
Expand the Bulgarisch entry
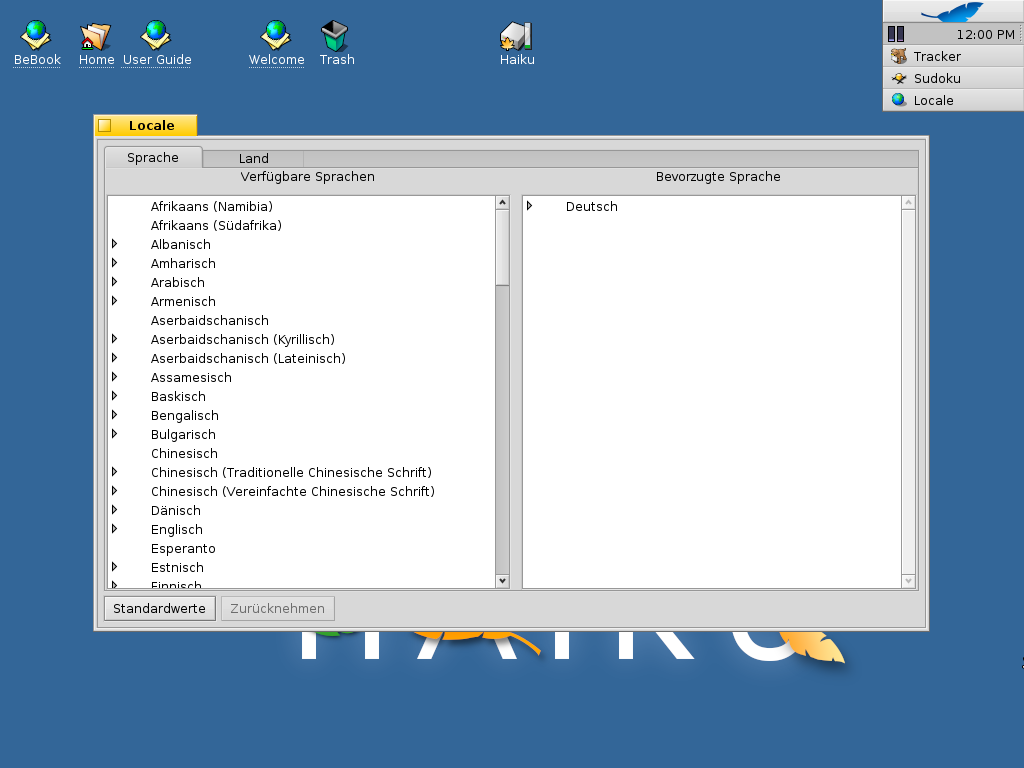(114, 433)
